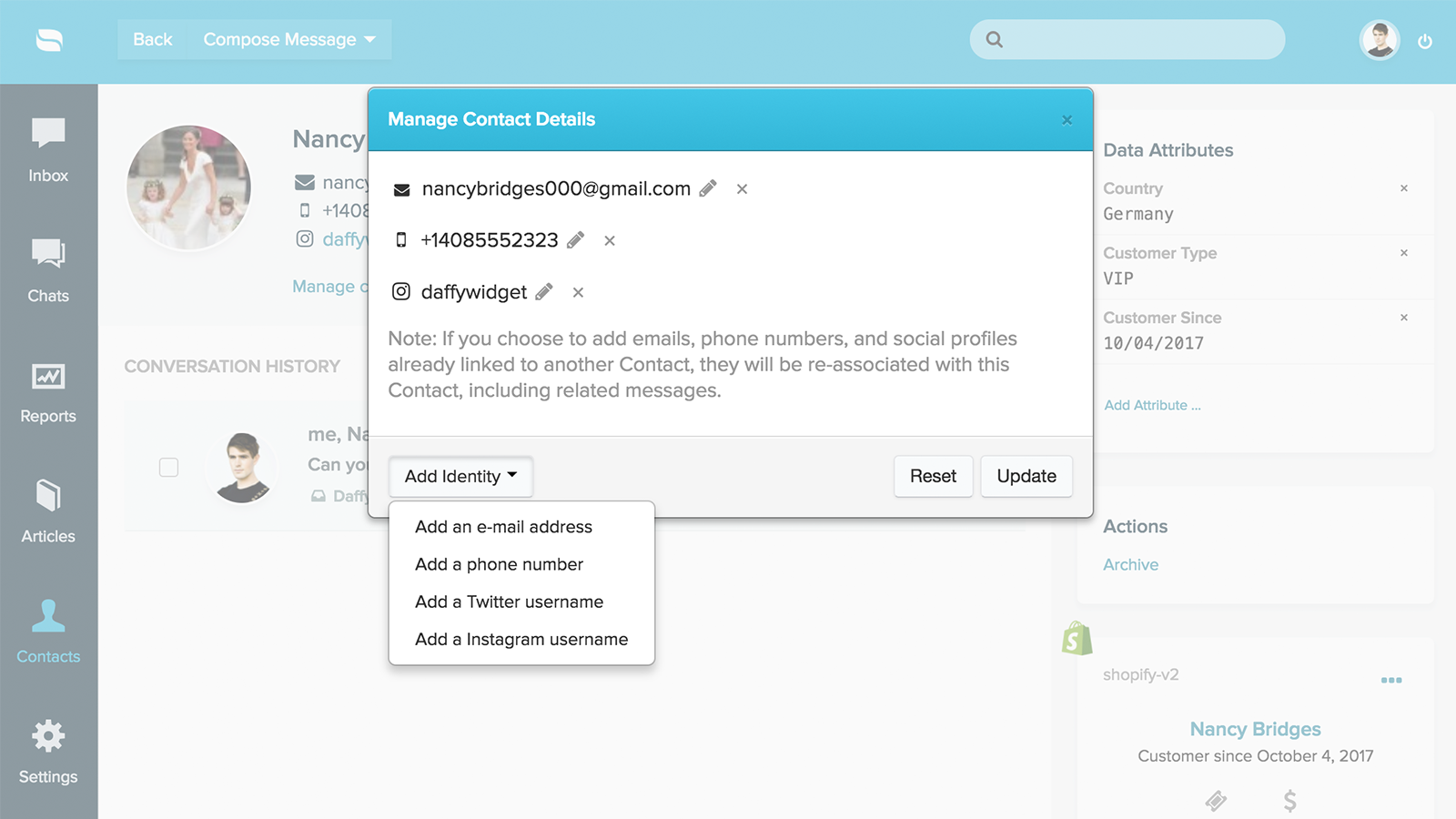Image resolution: width=1456 pixels, height=819 pixels.
Task: Open Settings gear in sidebar
Action: click(48, 752)
